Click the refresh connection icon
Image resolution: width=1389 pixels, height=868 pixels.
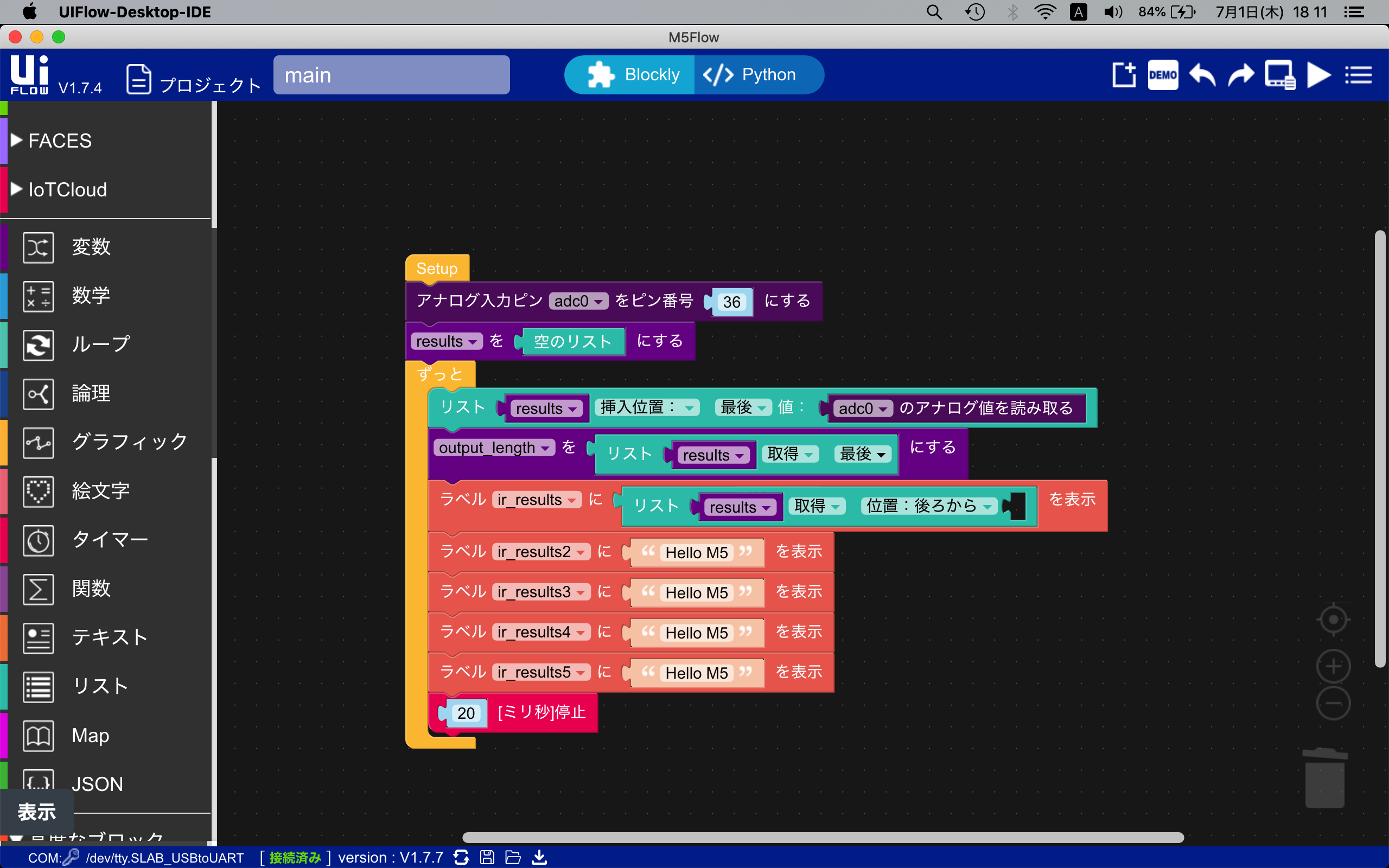tap(461, 857)
